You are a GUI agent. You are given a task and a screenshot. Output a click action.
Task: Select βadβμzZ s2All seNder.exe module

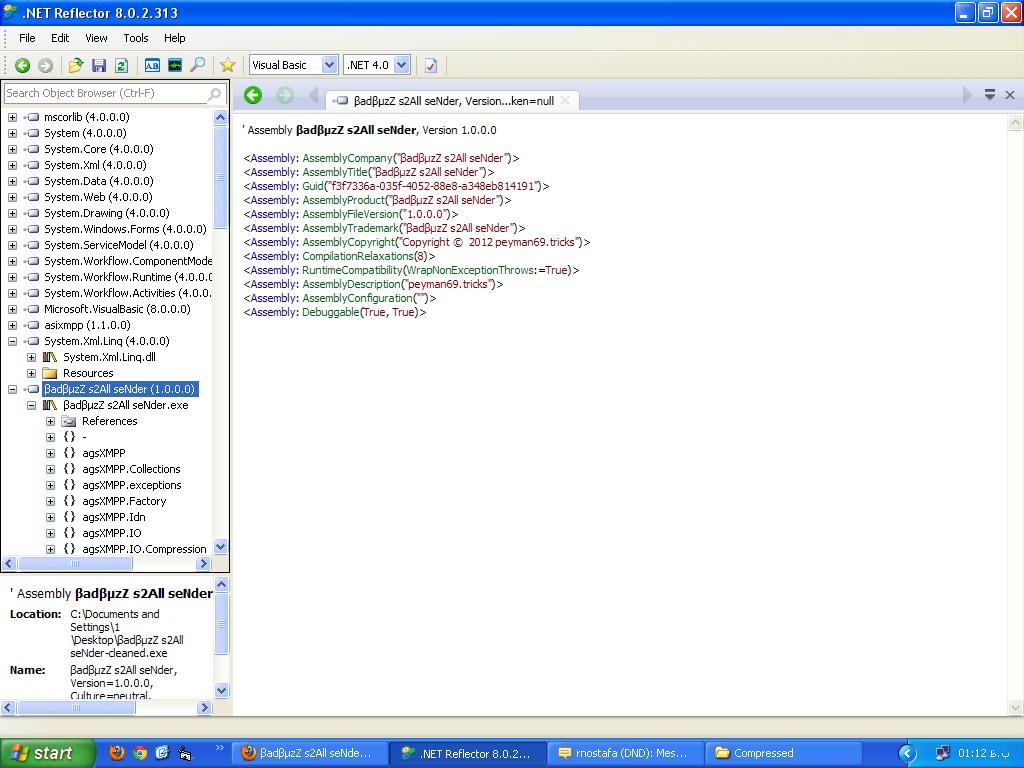125,406
